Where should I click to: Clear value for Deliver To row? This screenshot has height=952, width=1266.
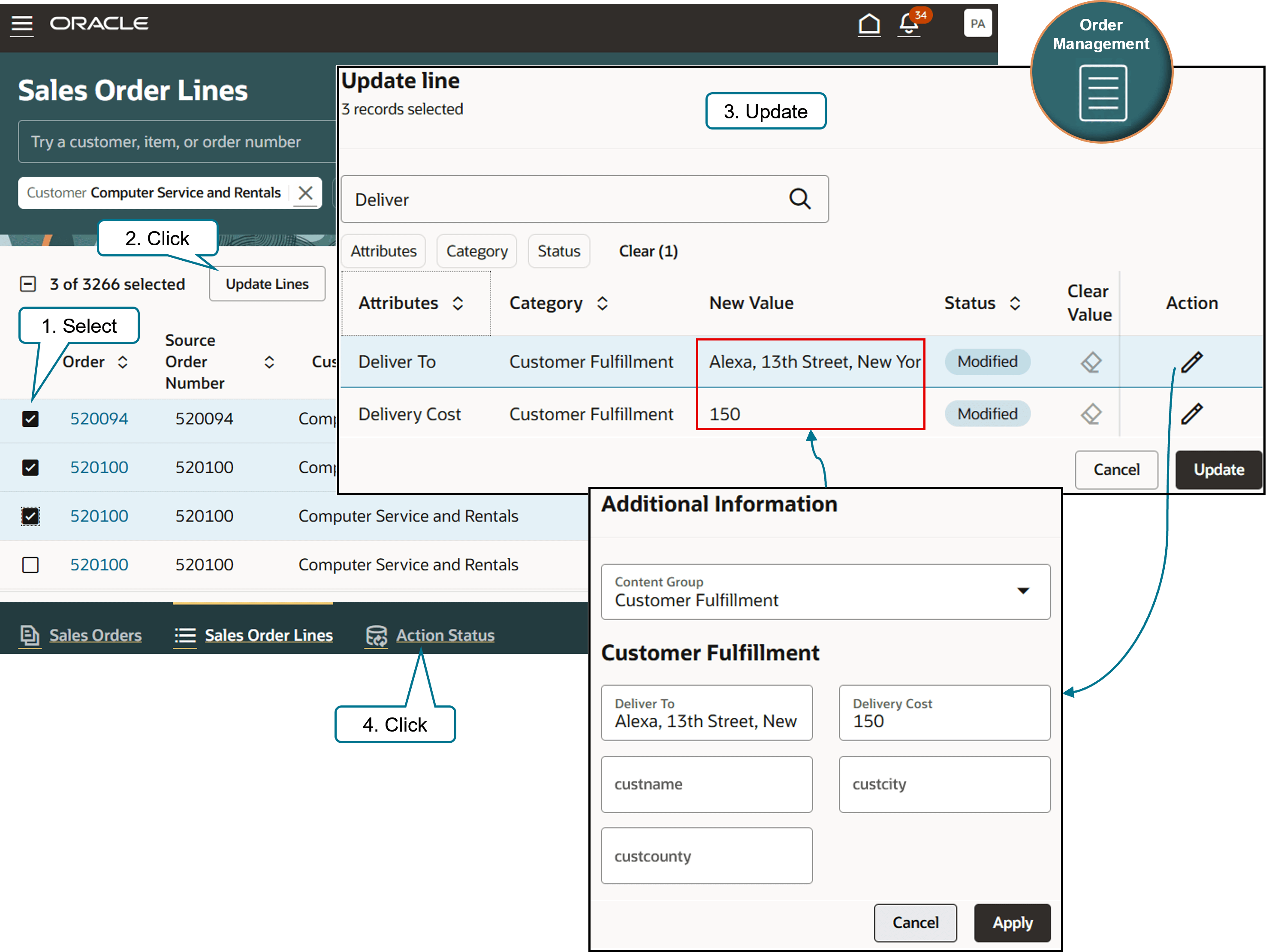click(1091, 362)
